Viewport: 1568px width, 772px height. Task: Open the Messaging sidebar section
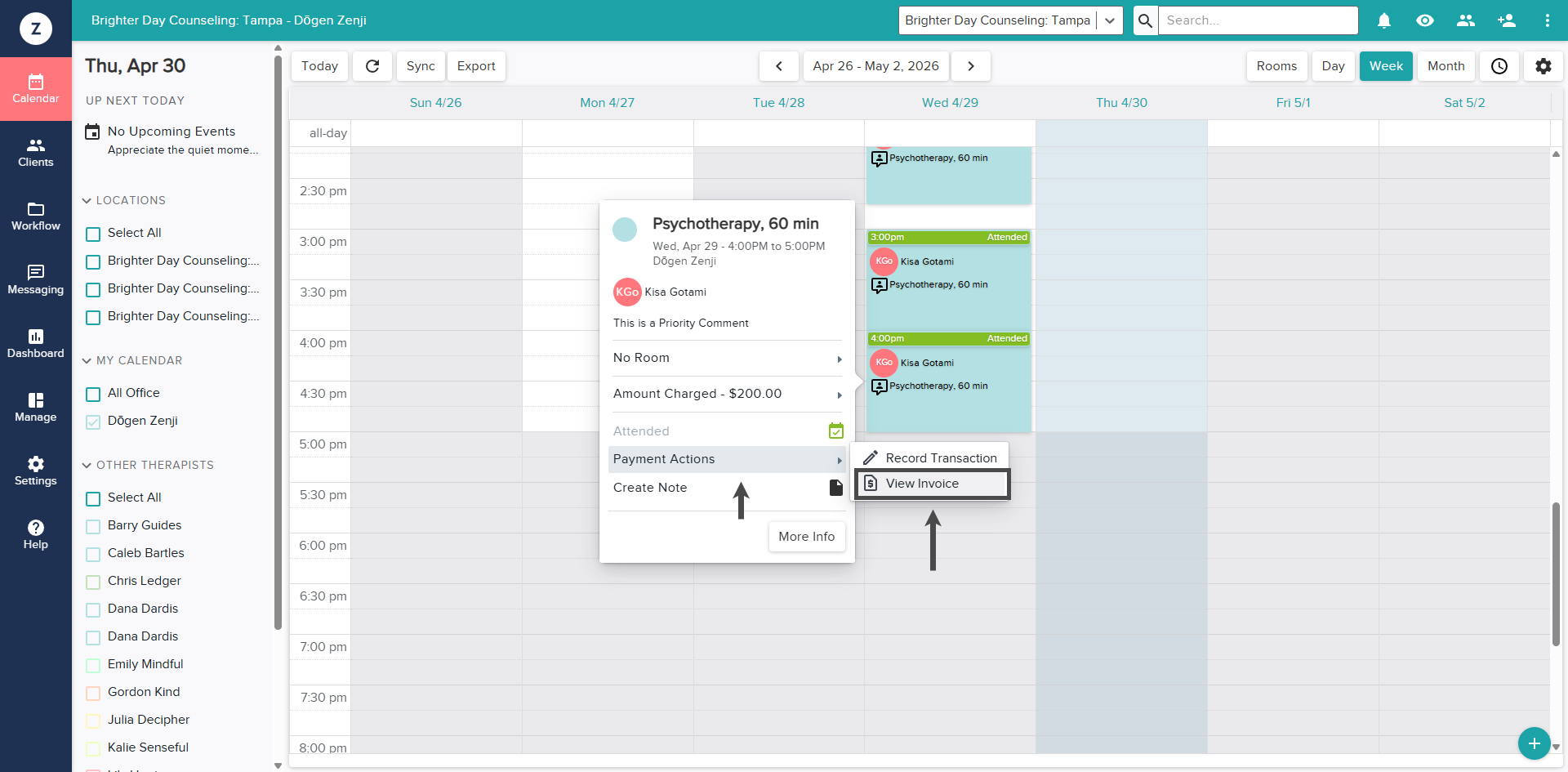pyautogui.click(x=36, y=280)
